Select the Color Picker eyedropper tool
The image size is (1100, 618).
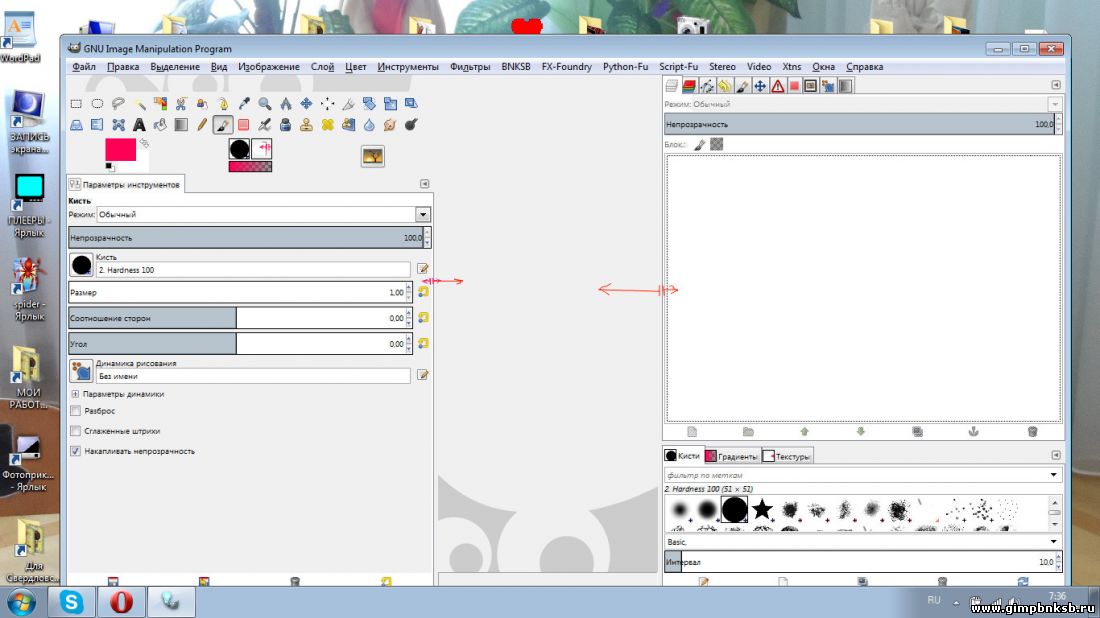[x=243, y=104]
